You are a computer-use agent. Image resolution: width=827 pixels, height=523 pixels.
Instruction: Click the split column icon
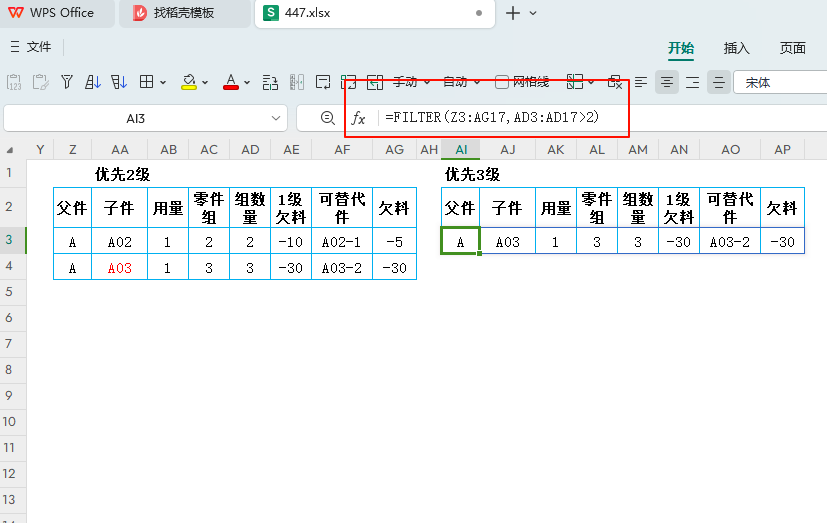click(296, 82)
